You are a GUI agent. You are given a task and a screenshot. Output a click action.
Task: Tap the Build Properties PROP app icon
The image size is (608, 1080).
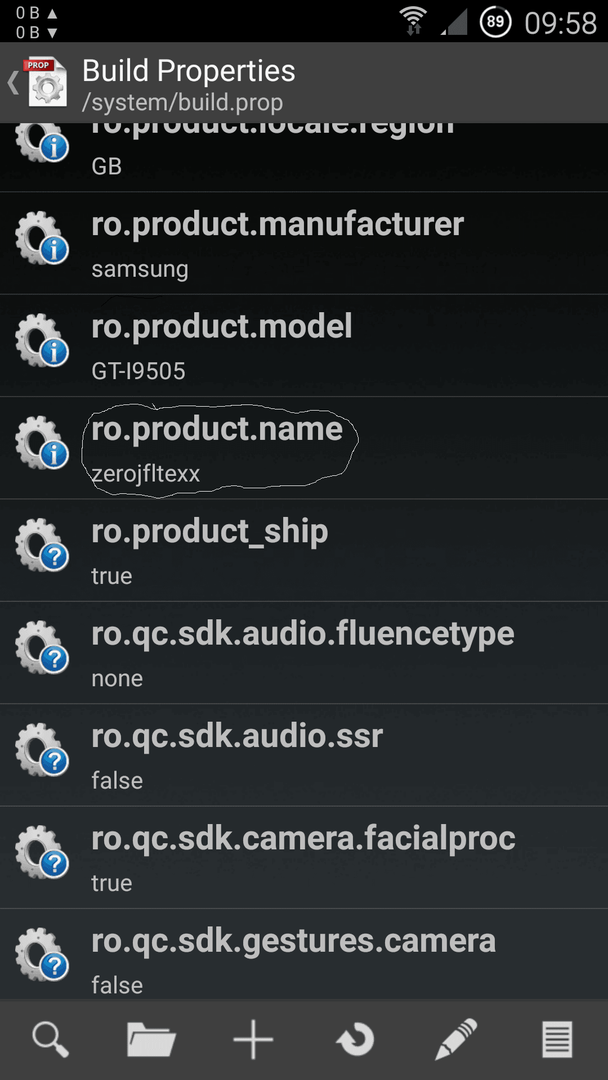pyautogui.click(x=45, y=83)
